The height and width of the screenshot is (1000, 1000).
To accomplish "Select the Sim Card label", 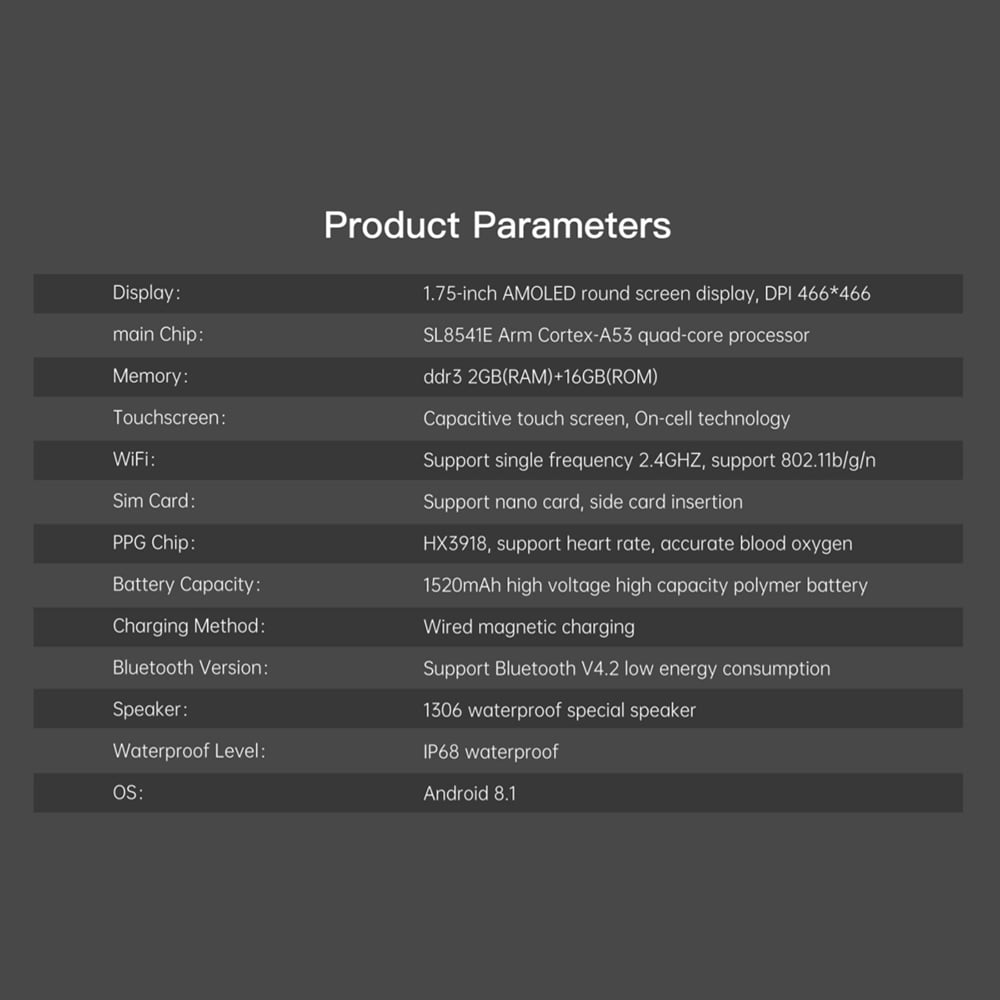I will point(154,501).
